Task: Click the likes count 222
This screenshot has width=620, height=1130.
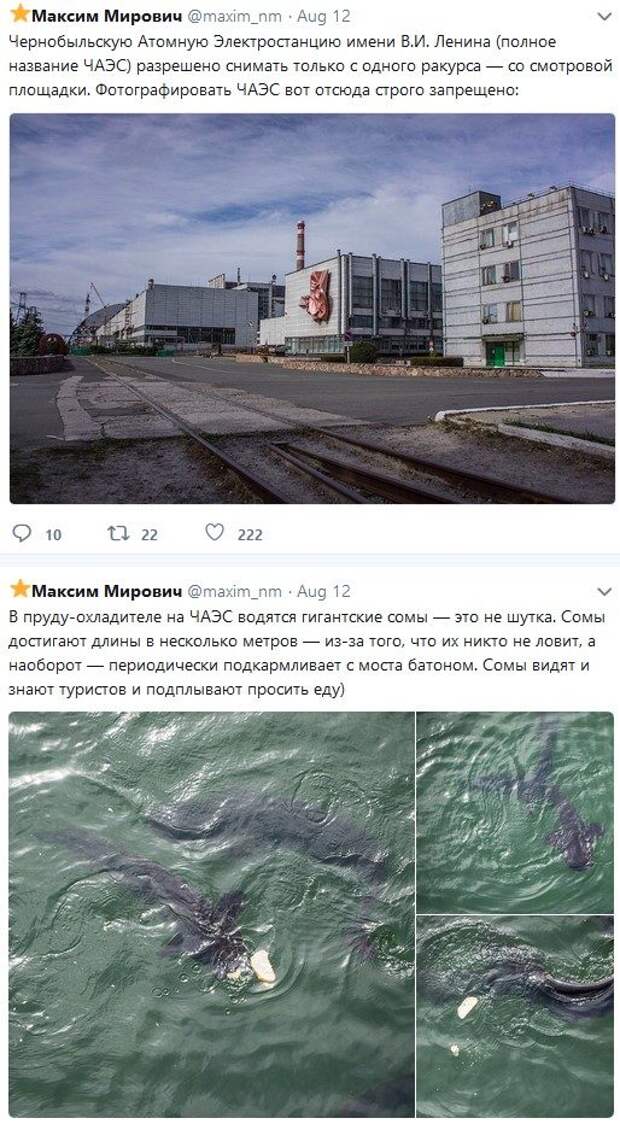Action: click(x=249, y=535)
